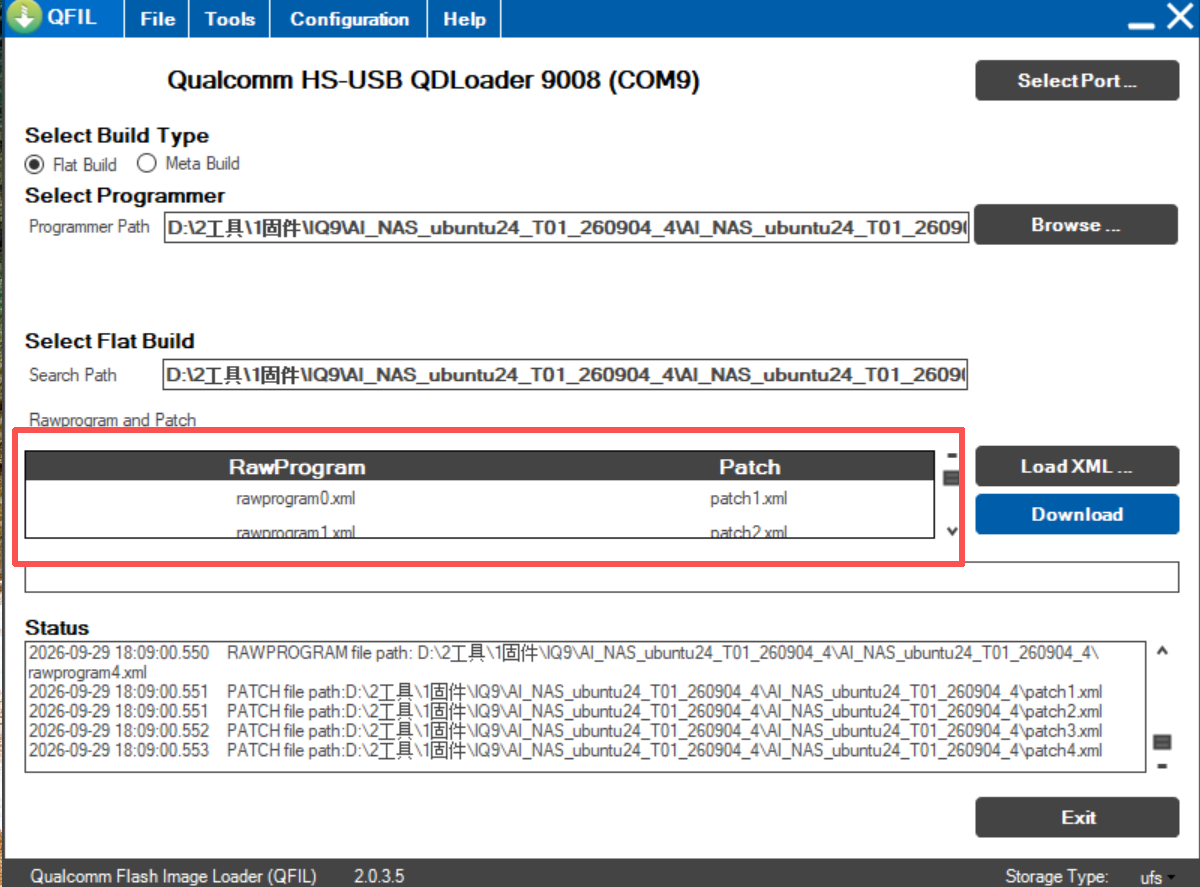Screen dimensions: 1200x887
Task: Open the Help menu
Action: point(464,19)
